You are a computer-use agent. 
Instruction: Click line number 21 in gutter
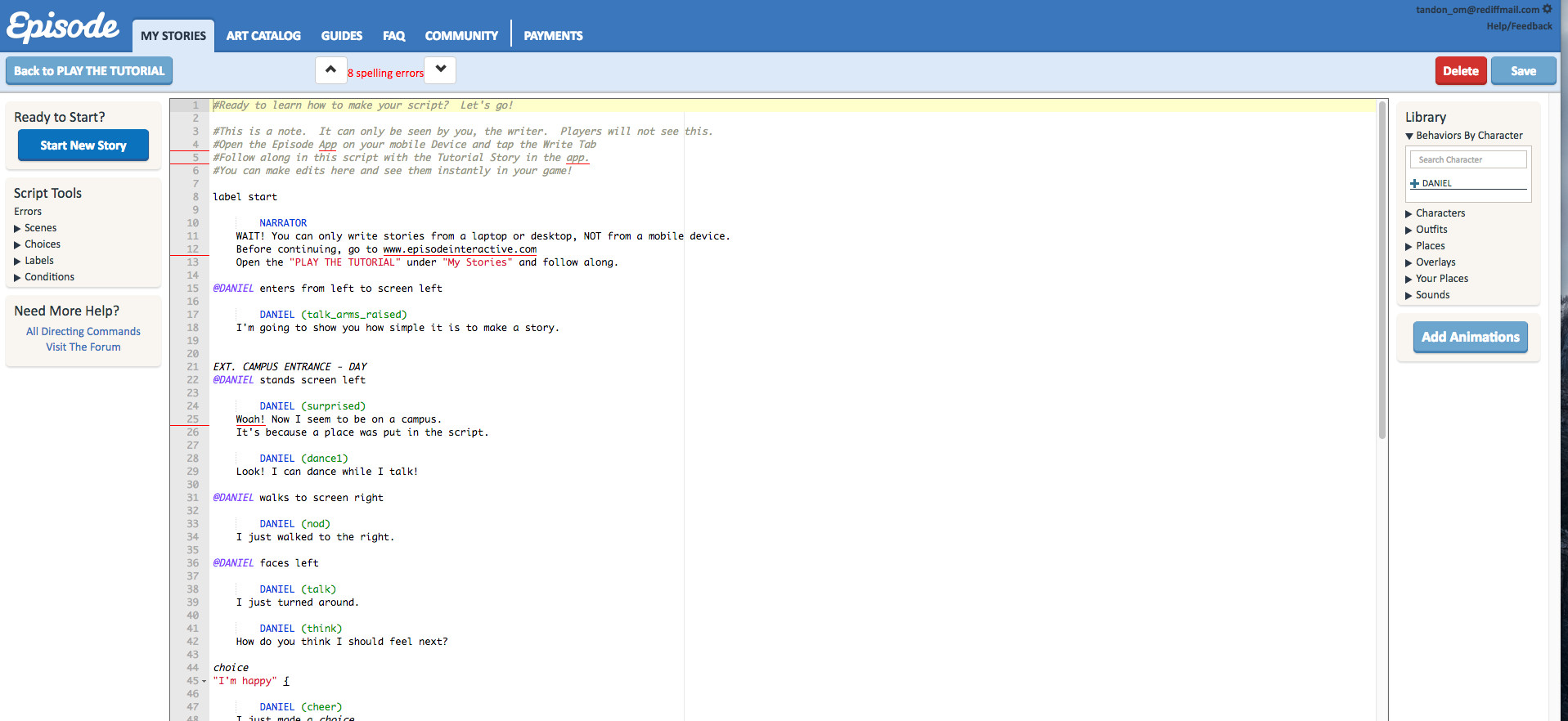(192, 367)
